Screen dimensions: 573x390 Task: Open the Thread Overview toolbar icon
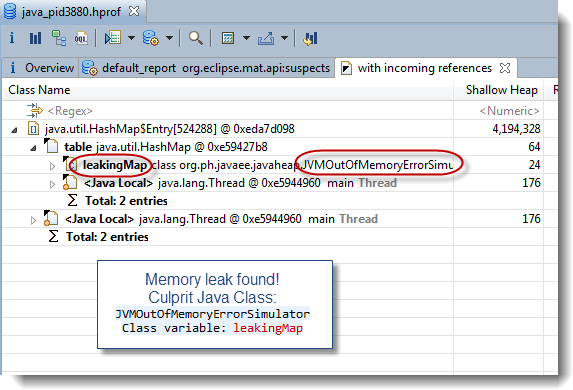113,38
